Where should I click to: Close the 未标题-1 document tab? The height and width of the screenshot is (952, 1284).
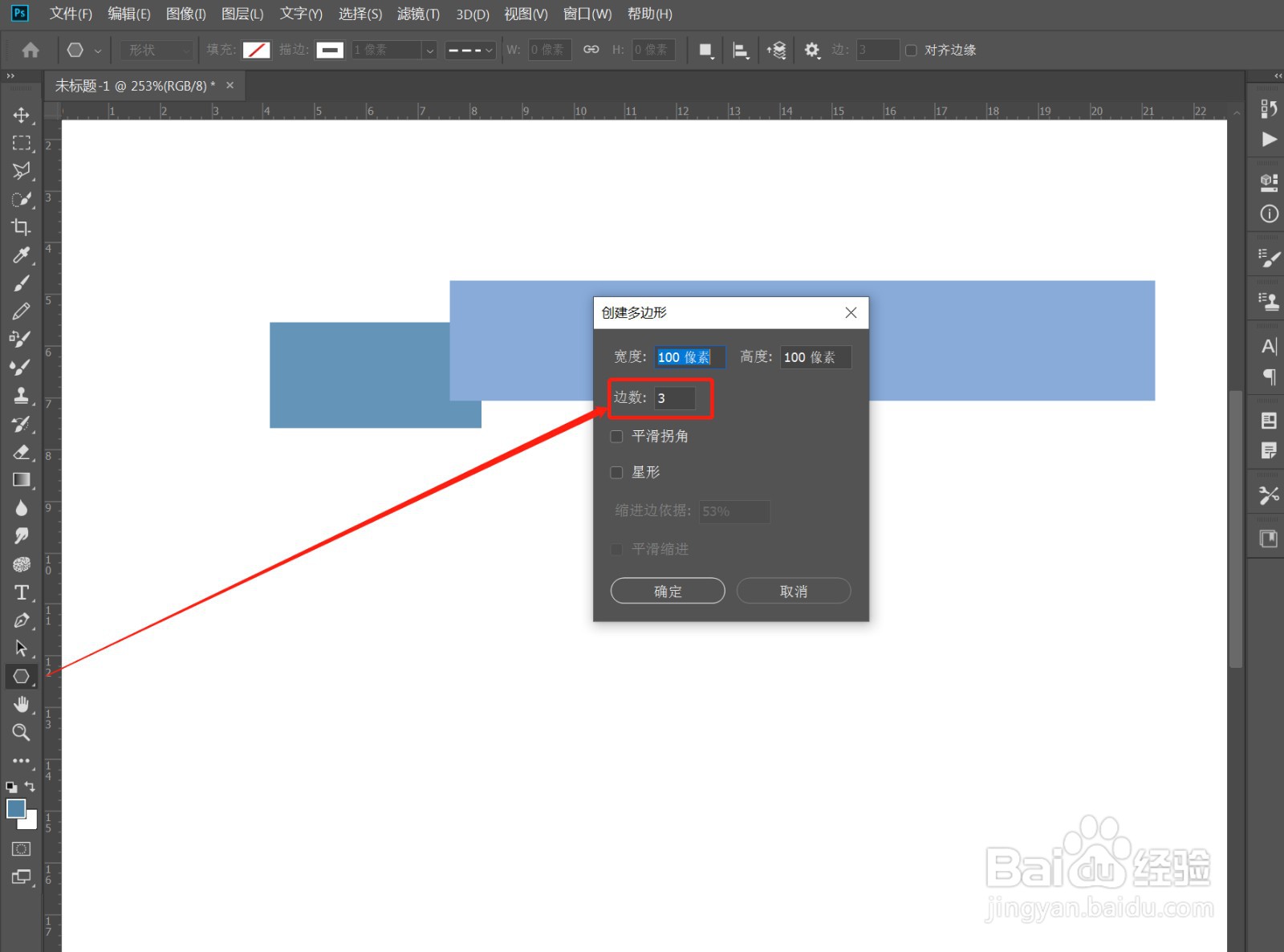(230, 85)
